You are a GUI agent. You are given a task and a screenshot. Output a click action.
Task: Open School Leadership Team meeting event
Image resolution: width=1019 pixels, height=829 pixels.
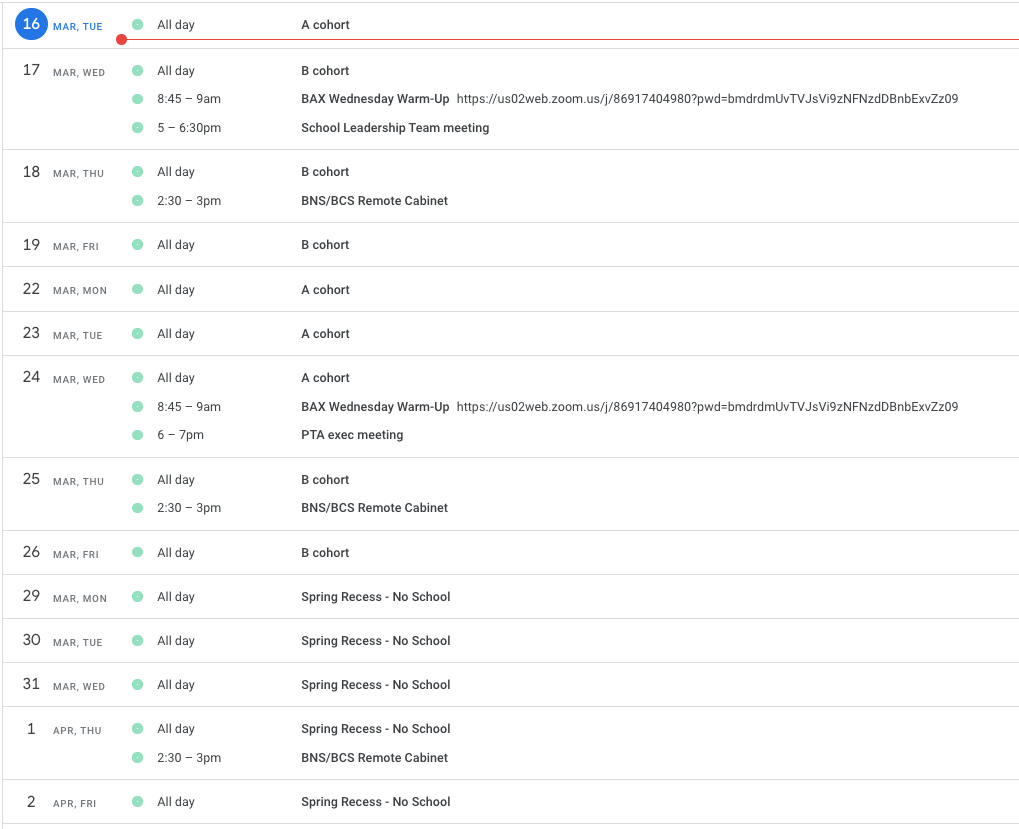click(x=395, y=128)
